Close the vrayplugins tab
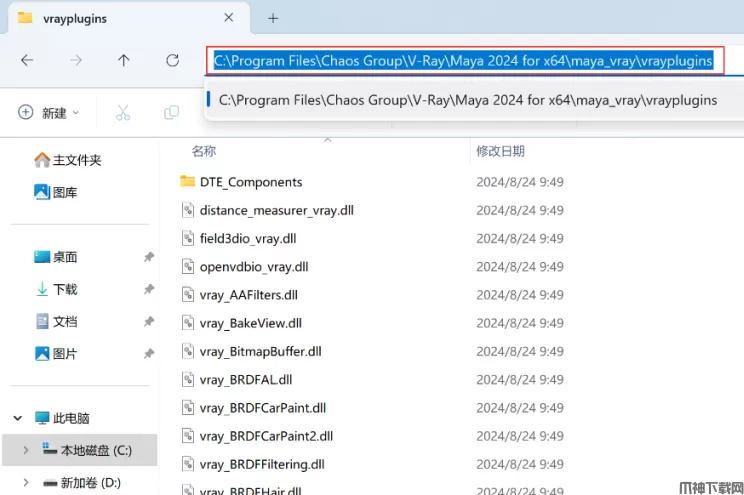744x495 pixels. pyautogui.click(x=229, y=18)
